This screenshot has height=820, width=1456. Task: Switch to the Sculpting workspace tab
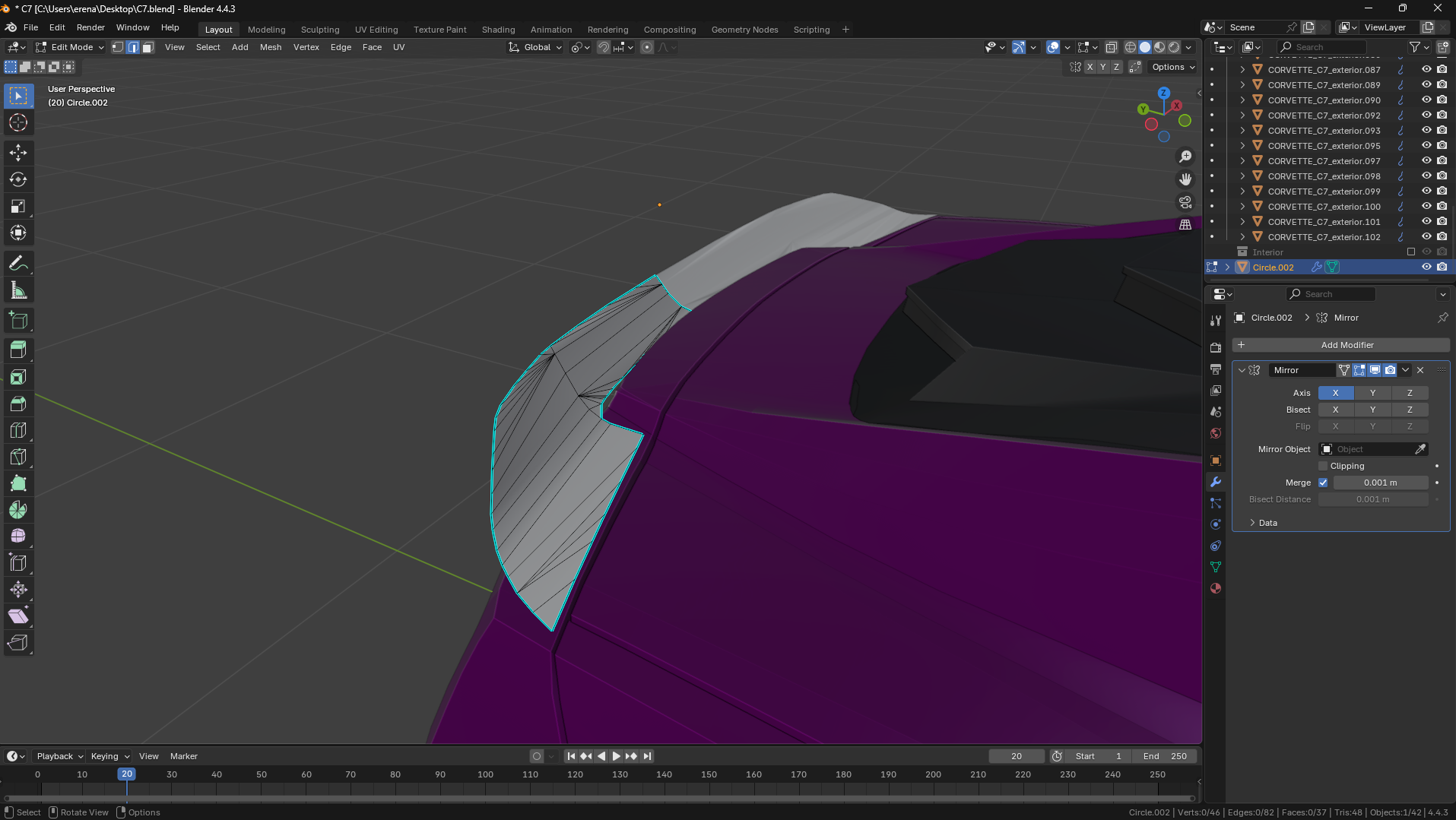tap(320, 30)
